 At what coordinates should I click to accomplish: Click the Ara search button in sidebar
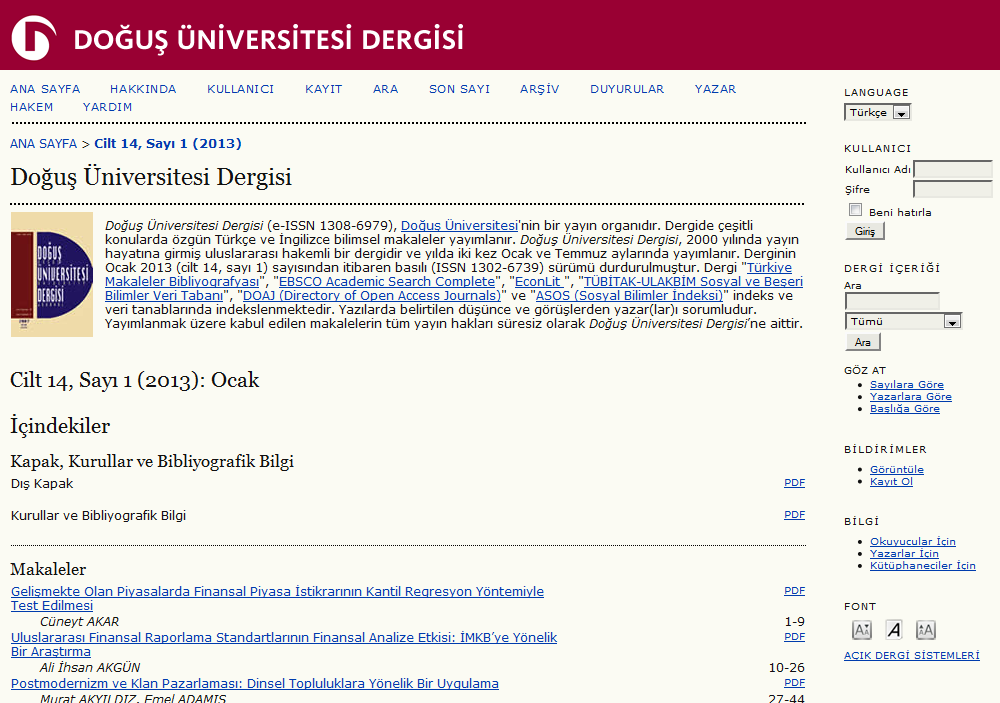click(862, 343)
